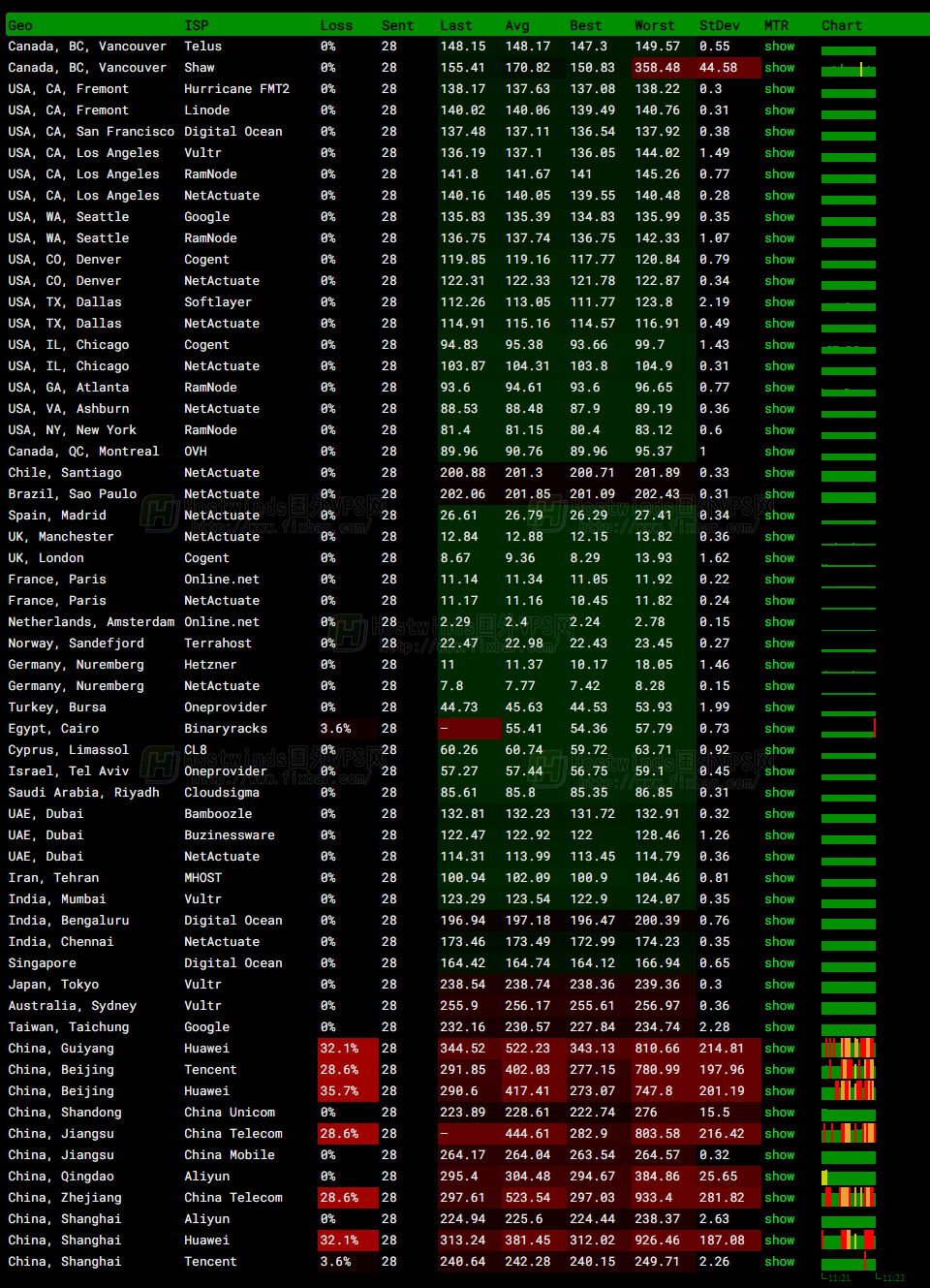Open latency chart for Vancouver Shaw
Screen dimensions: 930x1288
pos(849,70)
